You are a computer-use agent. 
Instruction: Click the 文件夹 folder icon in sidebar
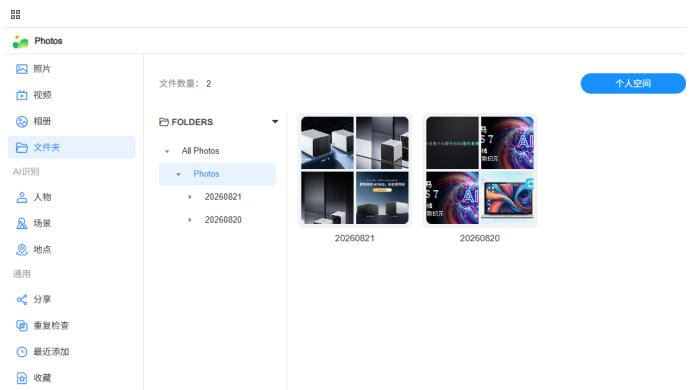pos(22,147)
